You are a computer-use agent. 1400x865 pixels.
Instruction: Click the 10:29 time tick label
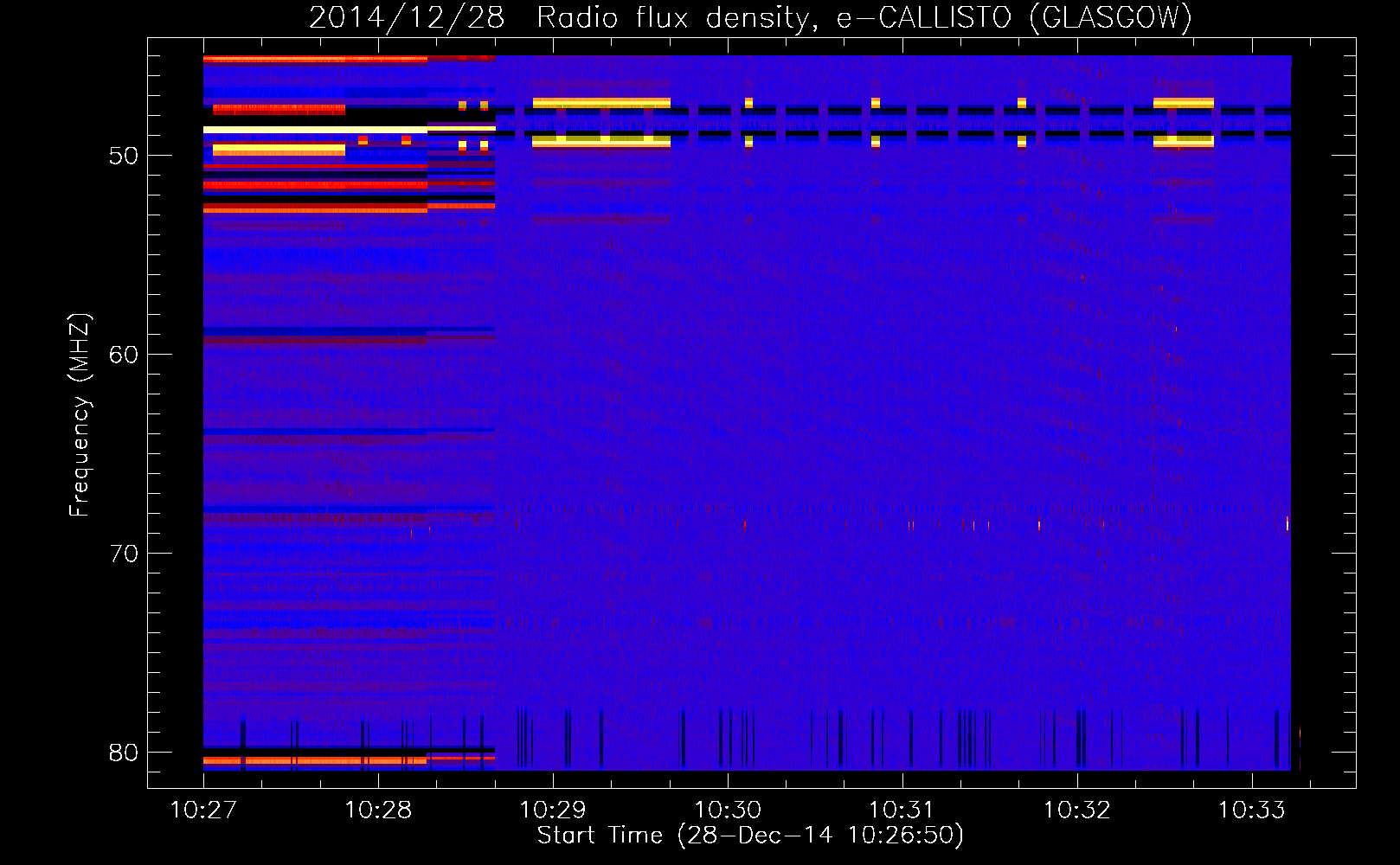[553, 811]
